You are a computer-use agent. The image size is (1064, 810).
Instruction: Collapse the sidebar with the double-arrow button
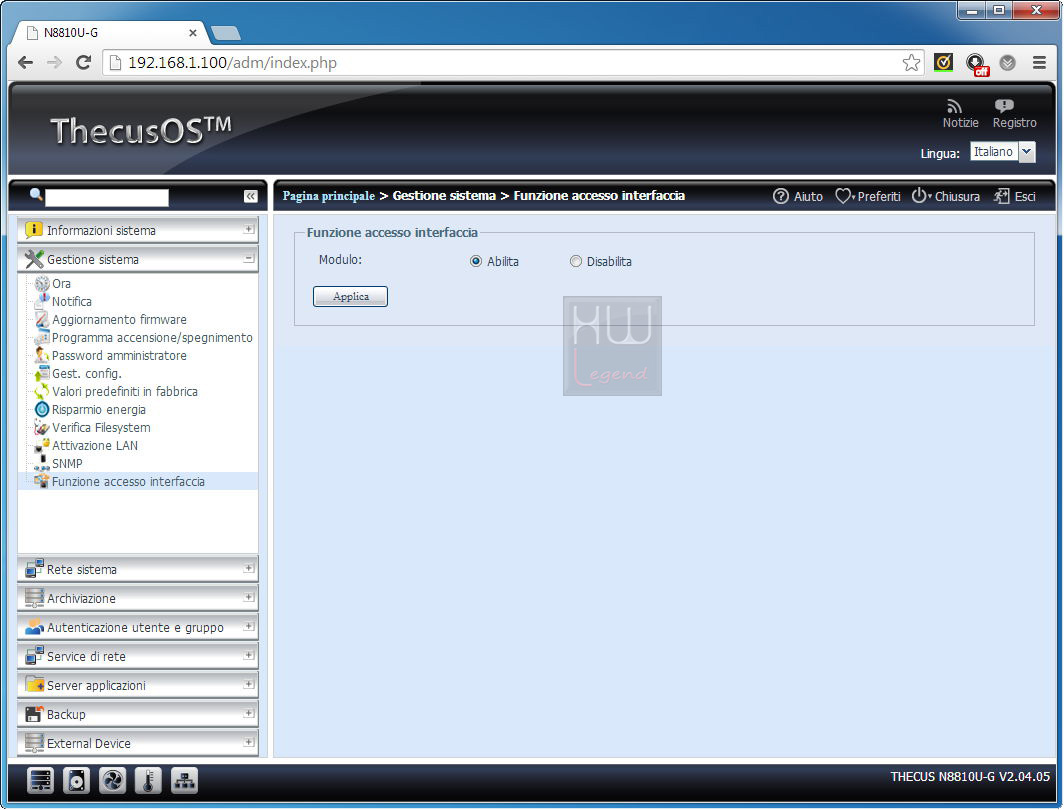click(x=250, y=196)
